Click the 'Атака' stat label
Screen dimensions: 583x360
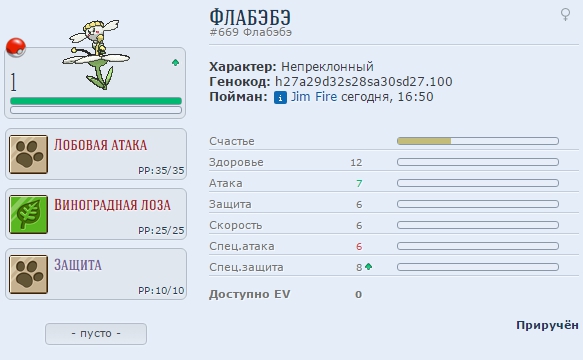pyautogui.click(x=226, y=183)
